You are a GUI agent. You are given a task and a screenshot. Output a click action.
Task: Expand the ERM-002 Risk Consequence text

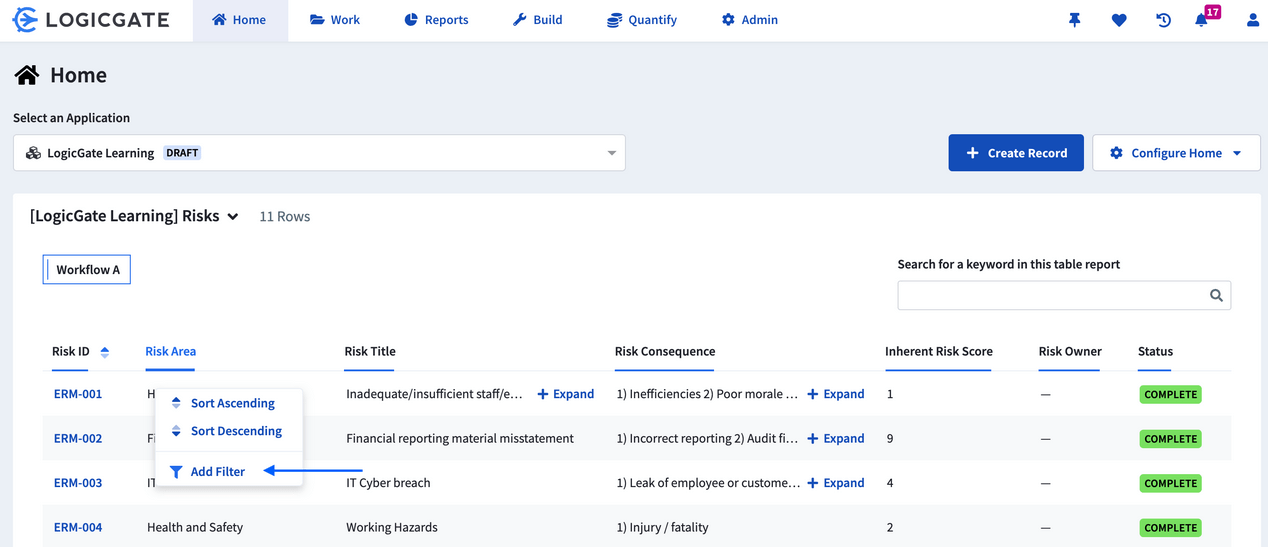[836, 438]
